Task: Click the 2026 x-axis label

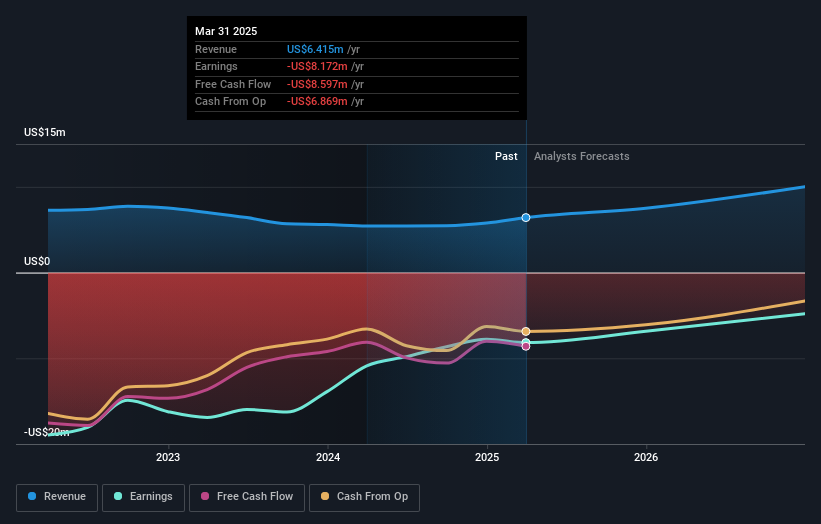Action: point(646,458)
